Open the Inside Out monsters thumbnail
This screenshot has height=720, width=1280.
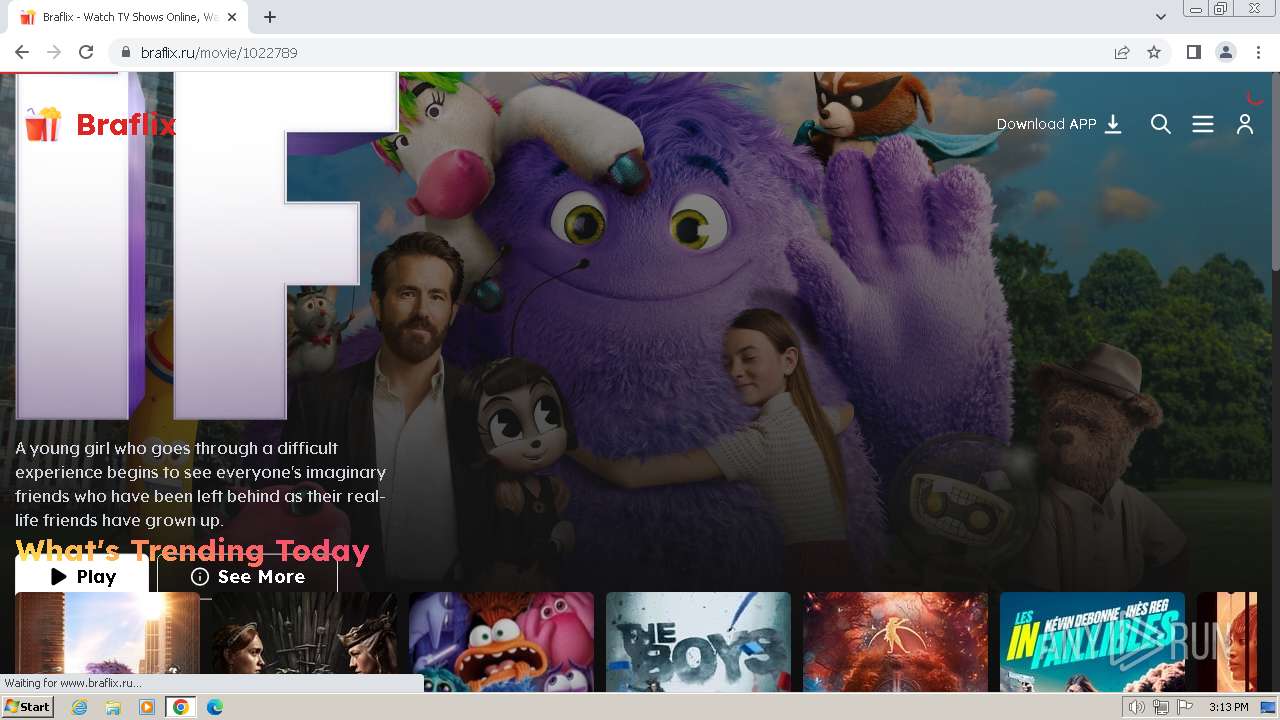tap(501, 642)
